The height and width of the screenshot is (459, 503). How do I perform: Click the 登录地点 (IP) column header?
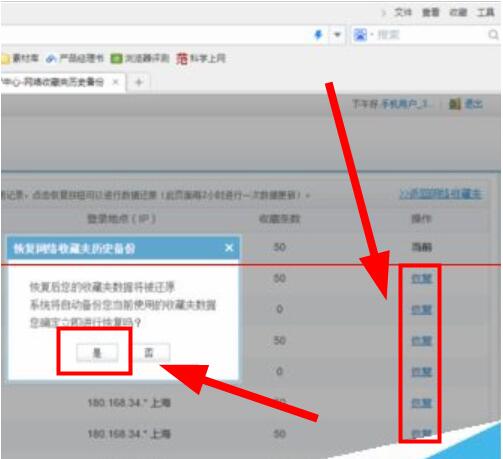pos(121,219)
